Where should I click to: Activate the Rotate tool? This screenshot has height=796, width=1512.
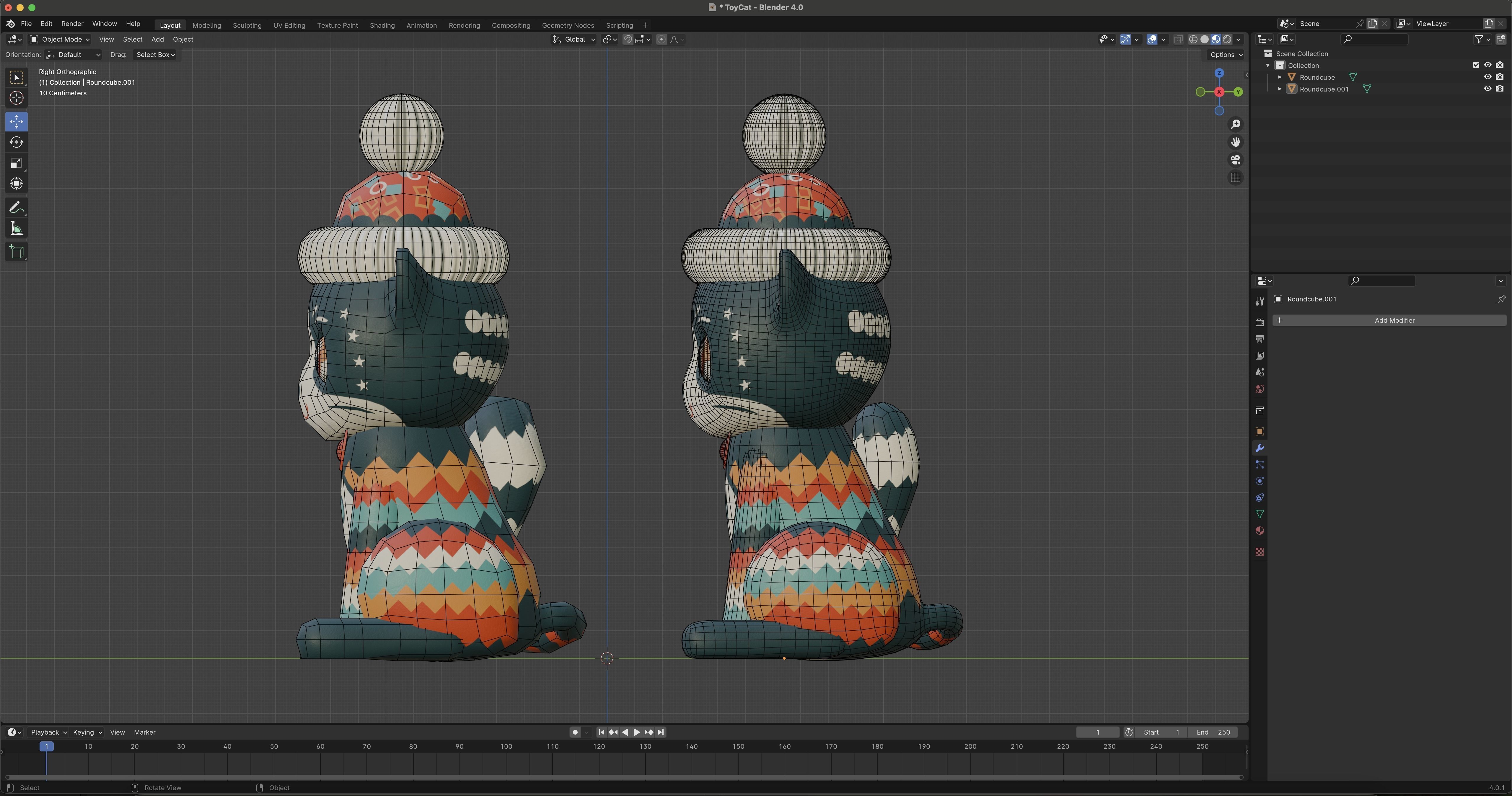click(17, 142)
